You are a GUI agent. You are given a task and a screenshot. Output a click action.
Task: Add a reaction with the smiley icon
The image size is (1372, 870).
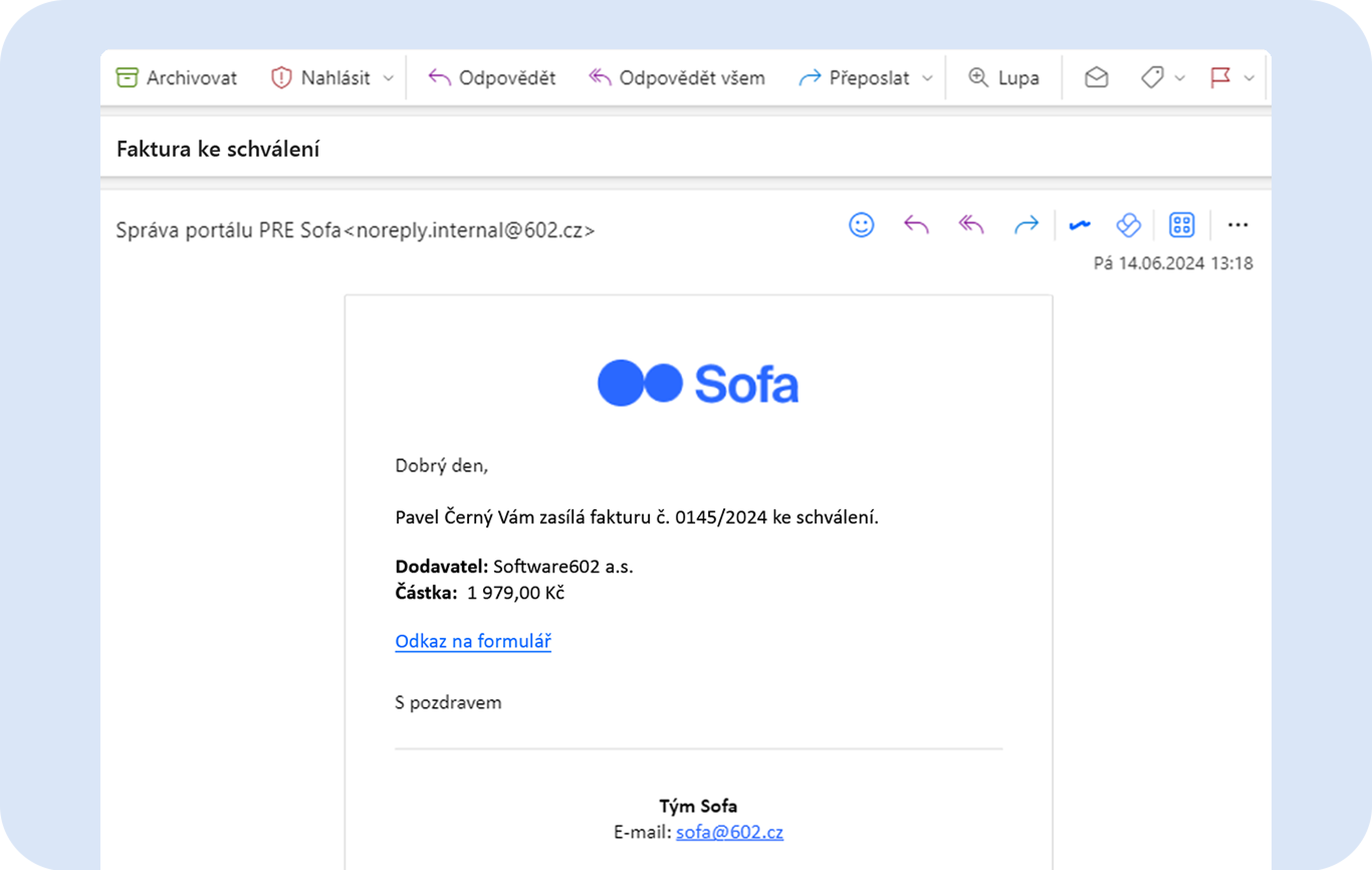click(861, 225)
